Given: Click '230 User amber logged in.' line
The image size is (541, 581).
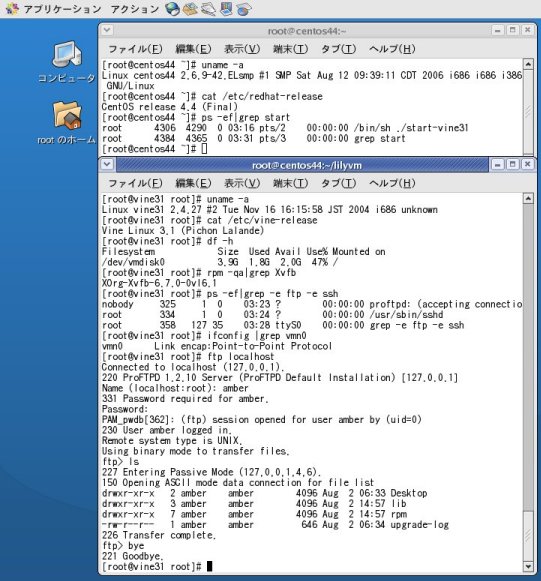Looking at the screenshot, I should click(x=167, y=430).
